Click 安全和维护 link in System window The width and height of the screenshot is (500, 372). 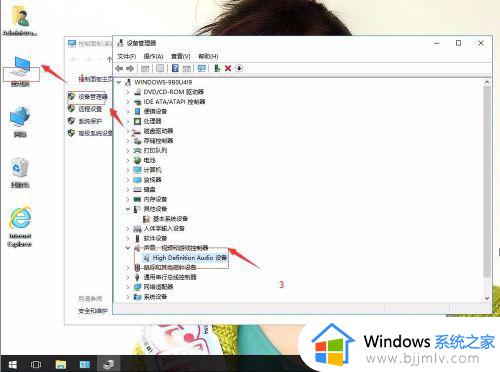(93, 311)
